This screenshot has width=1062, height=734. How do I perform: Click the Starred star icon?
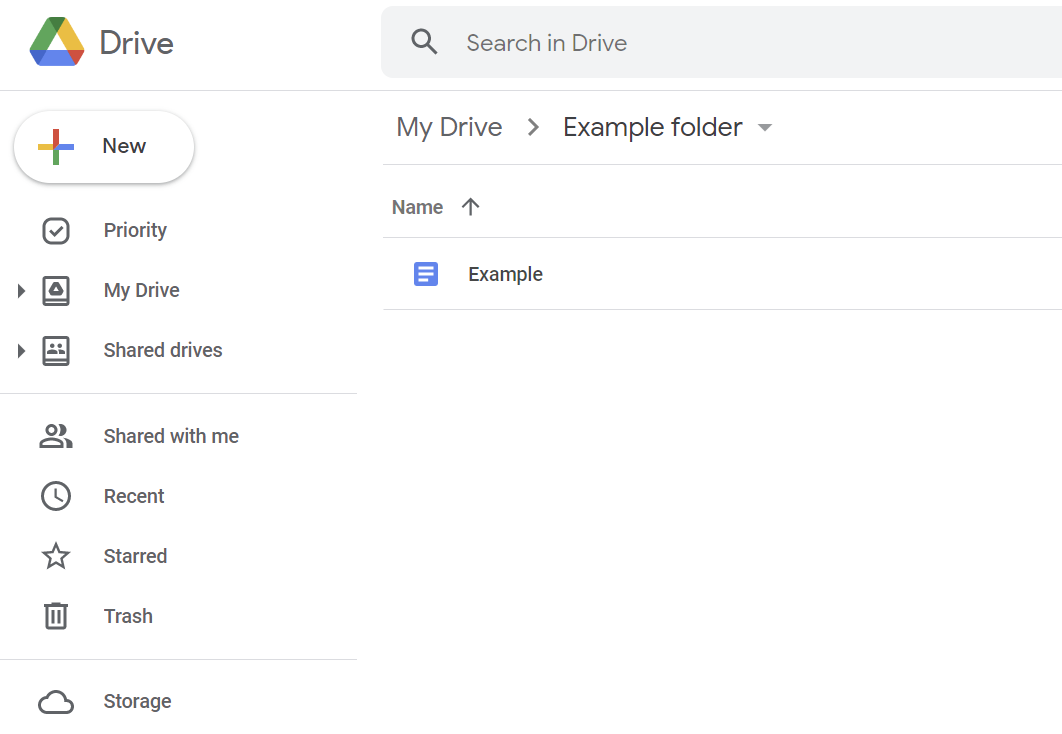[56, 556]
